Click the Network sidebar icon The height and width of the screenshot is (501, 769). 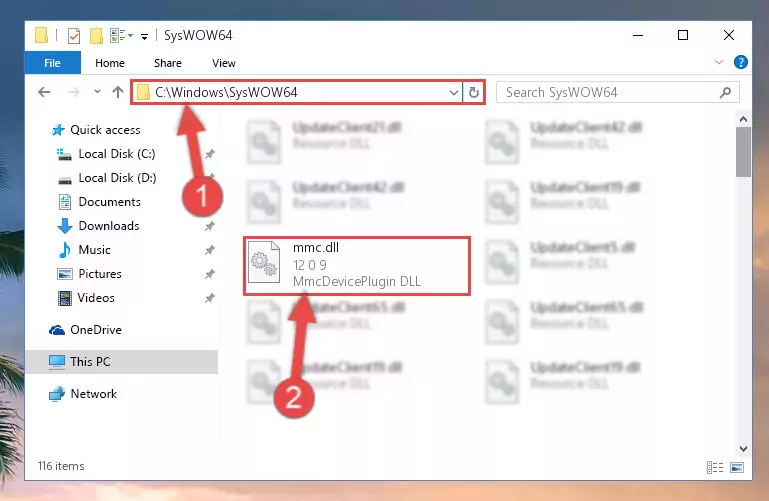pyautogui.click(x=57, y=394)
